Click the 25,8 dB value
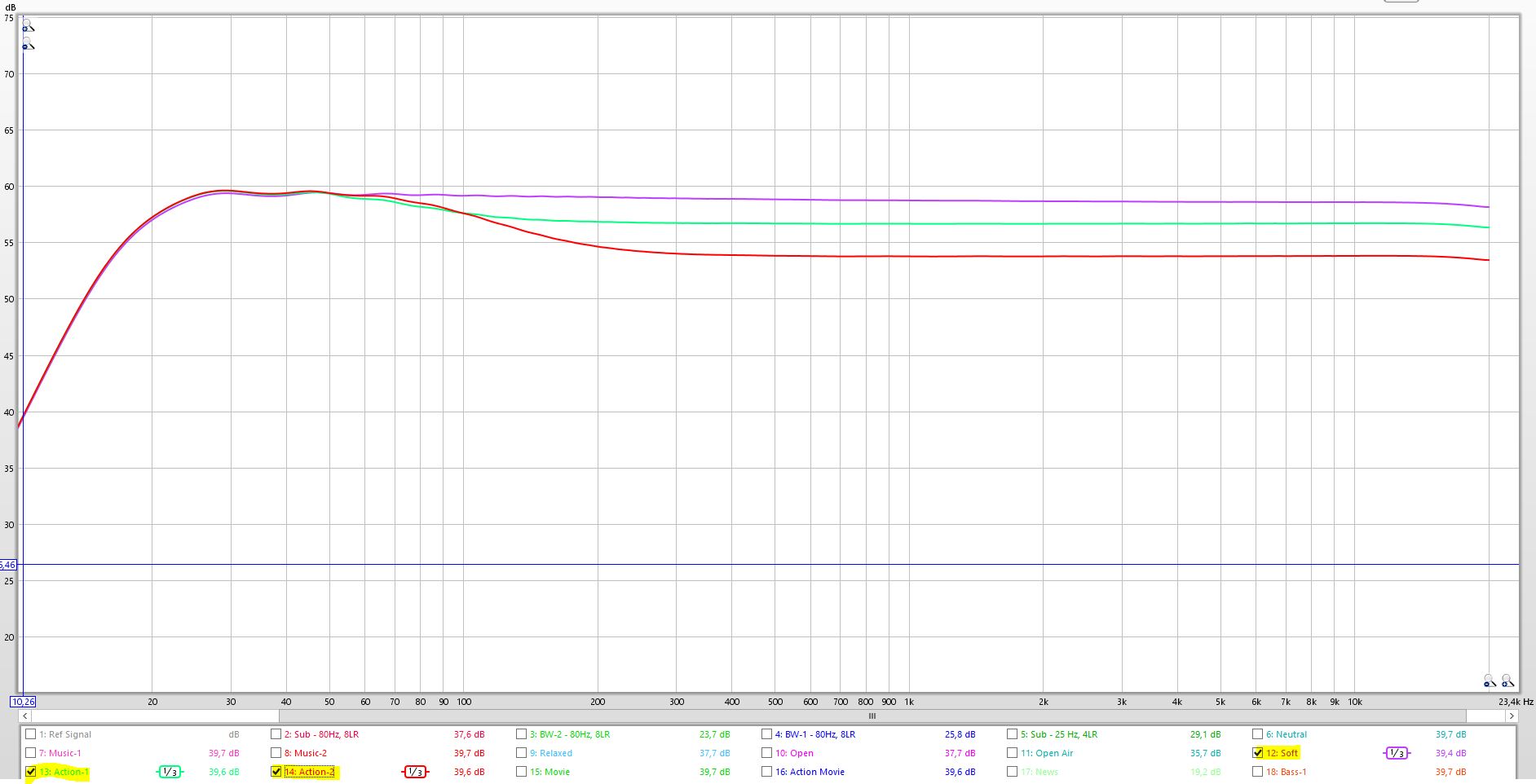Viewport: 1536px width, 784px height. point(960,734)
